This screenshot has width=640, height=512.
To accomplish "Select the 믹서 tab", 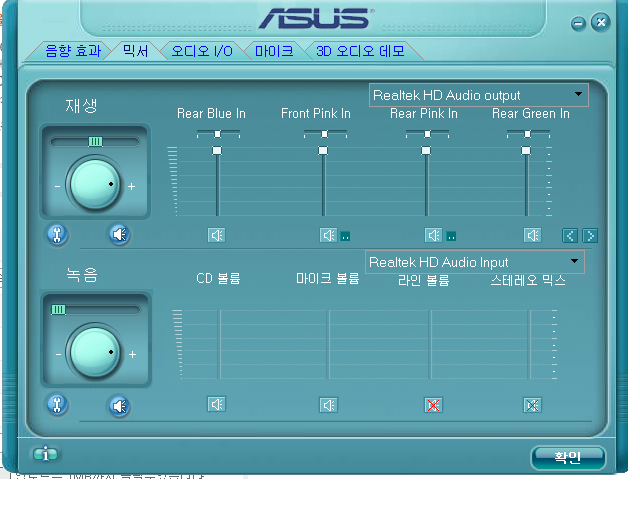I will click(x=136, y=51).
